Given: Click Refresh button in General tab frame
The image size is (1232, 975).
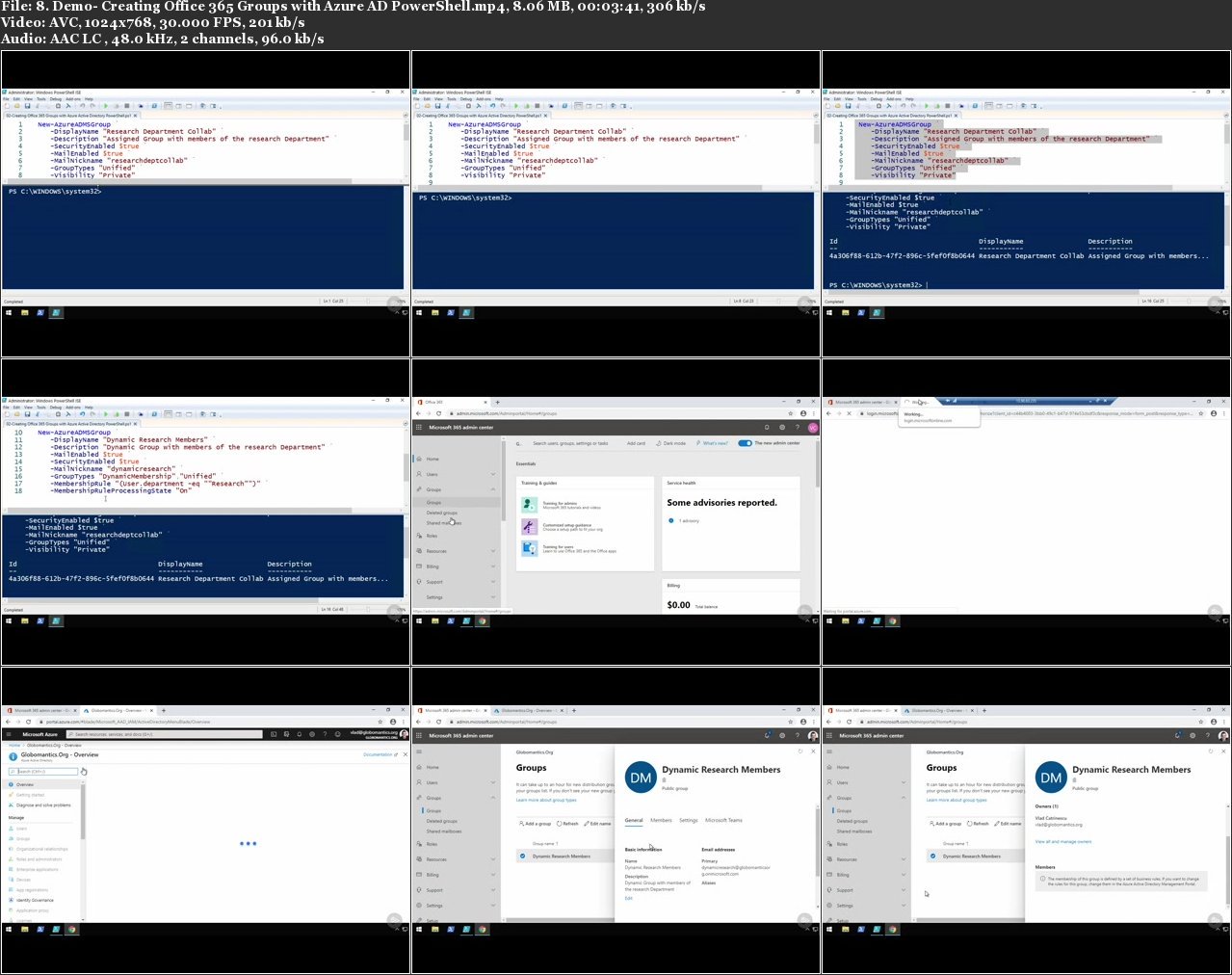Looking at the screenshot, I should [567, 824].
